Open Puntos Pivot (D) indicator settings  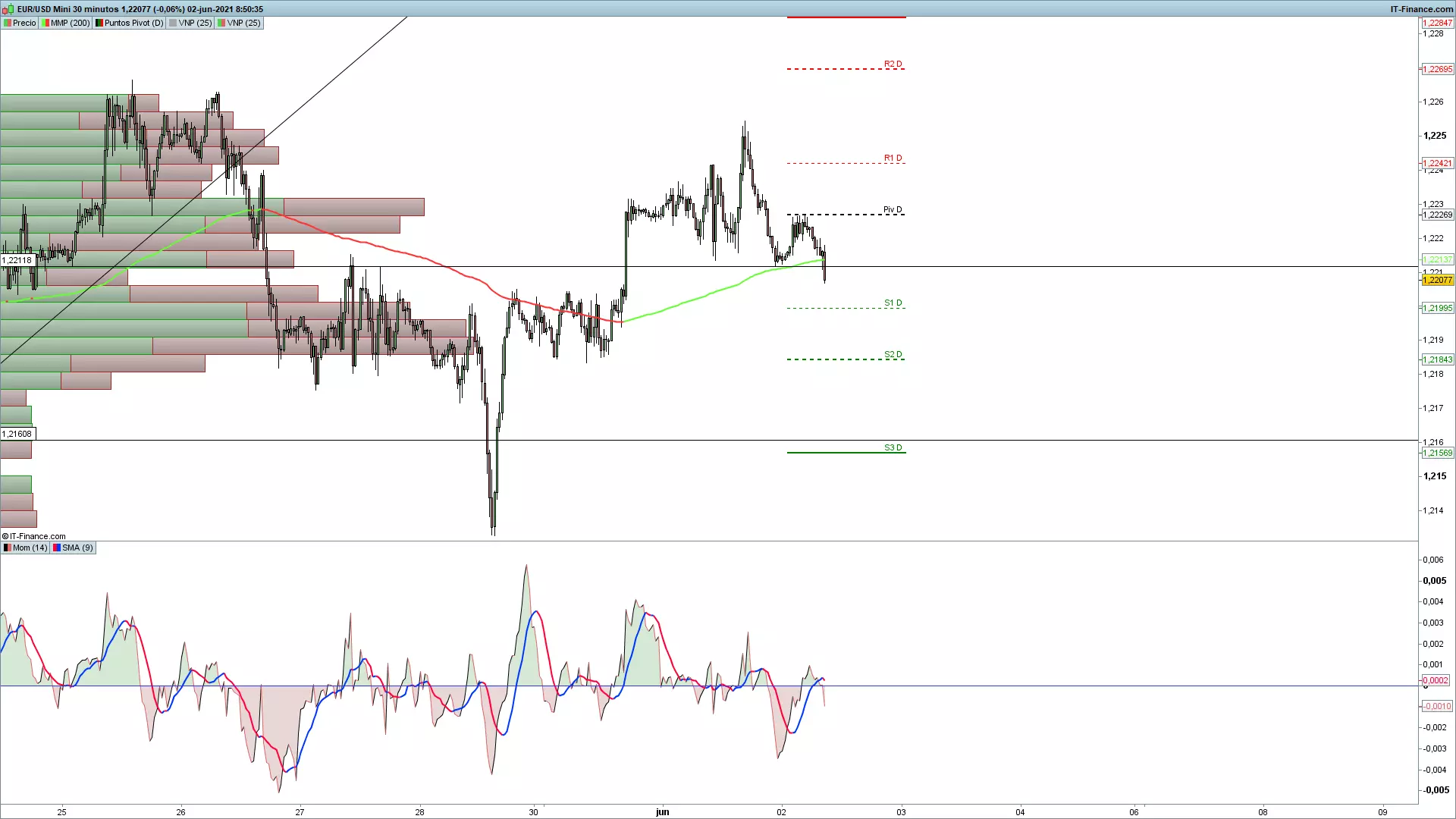point(130,23)
